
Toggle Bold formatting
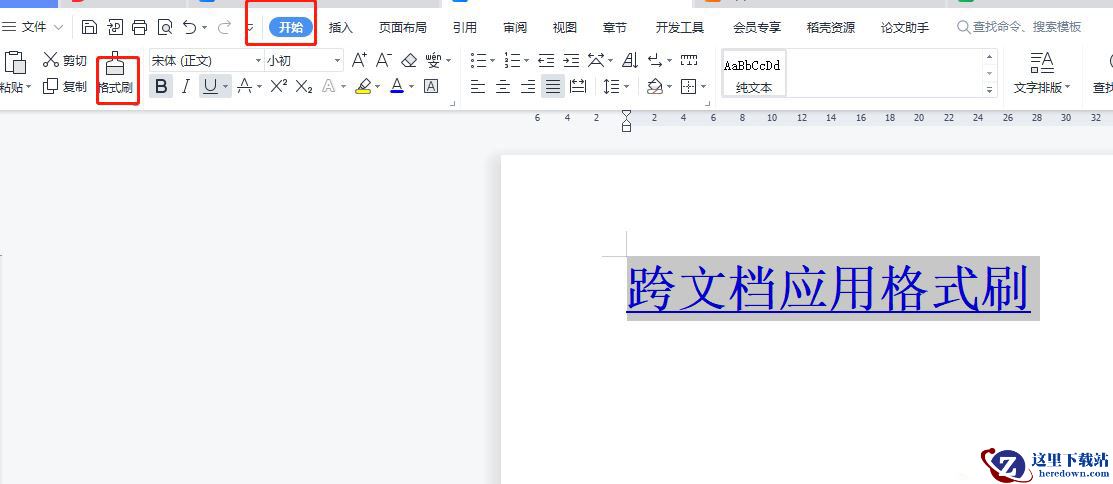pyautogui.click(x=161, y=87)
